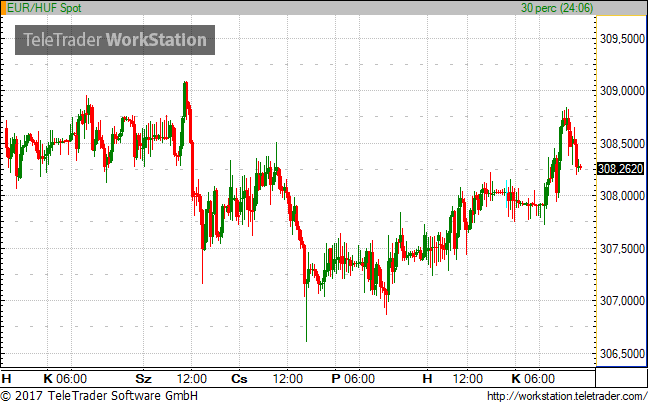Click the 307,5000 price axis label

622,249
